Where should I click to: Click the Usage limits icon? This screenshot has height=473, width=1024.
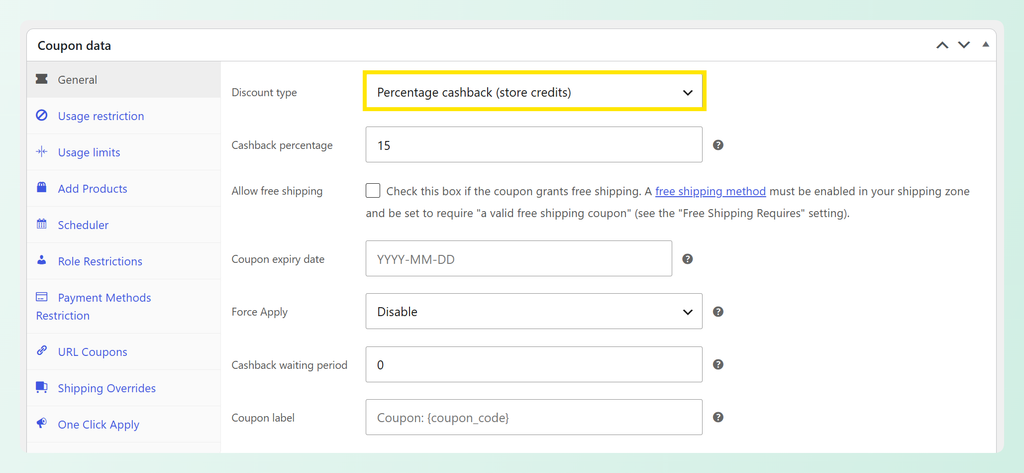(42, 152)
